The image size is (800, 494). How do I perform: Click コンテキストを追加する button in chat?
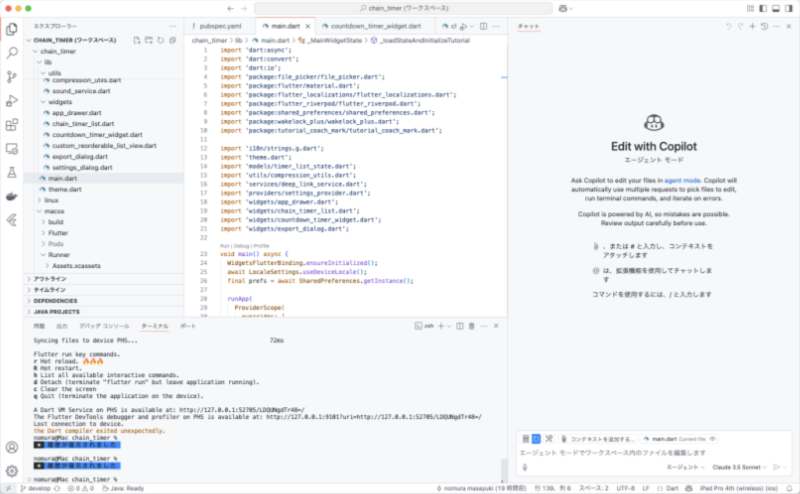click(x=597, y=439)
